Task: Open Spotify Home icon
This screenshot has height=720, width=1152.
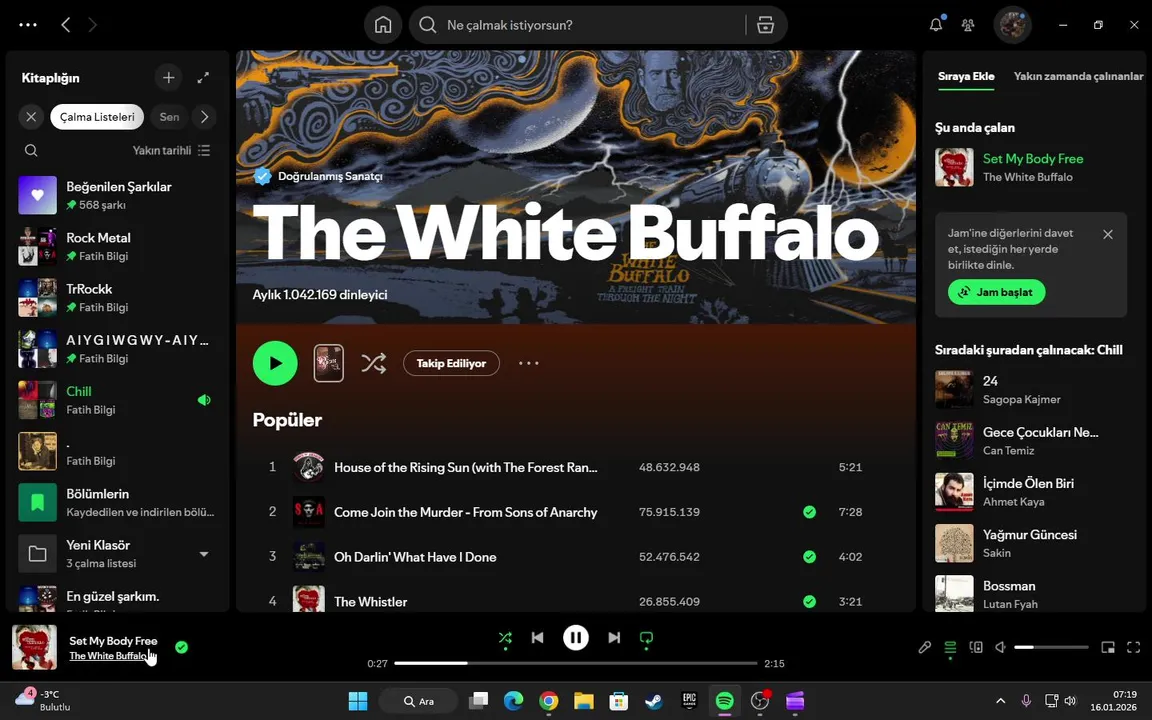Action: tap(383, 25)
